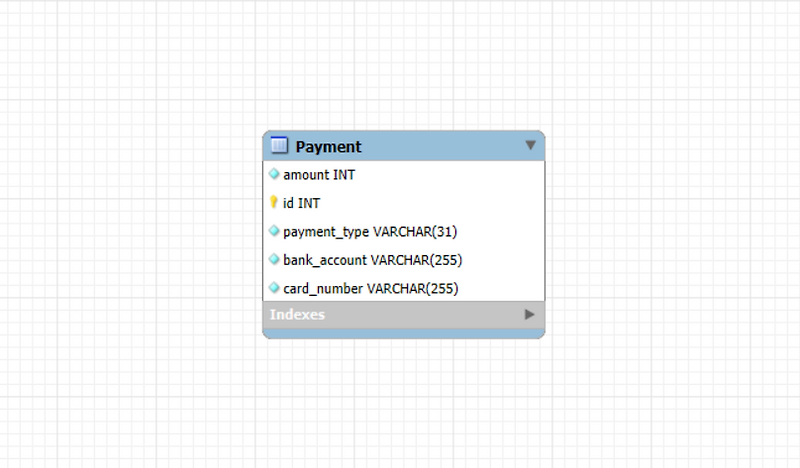This screenshot has width=800, height=468.
Task: Select the card_number column name
Action: [x=323, y=289]
